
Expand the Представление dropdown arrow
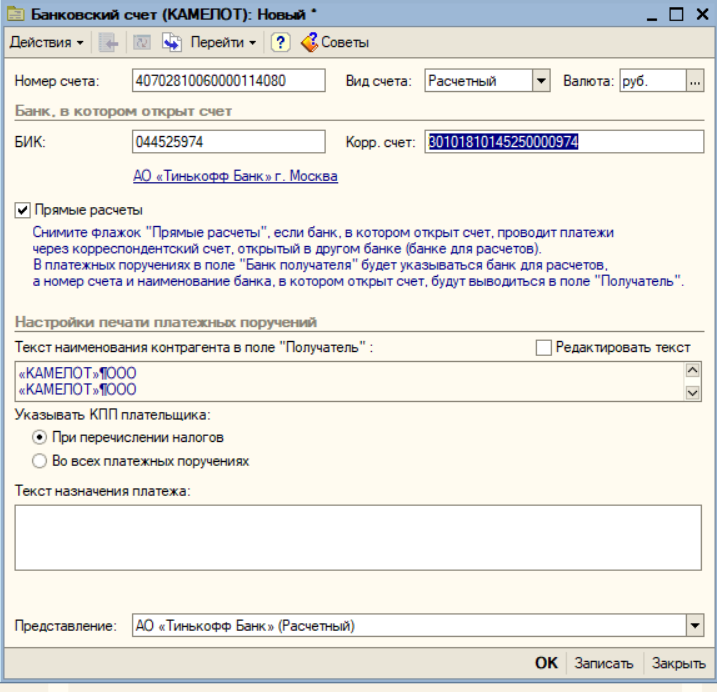695,625
